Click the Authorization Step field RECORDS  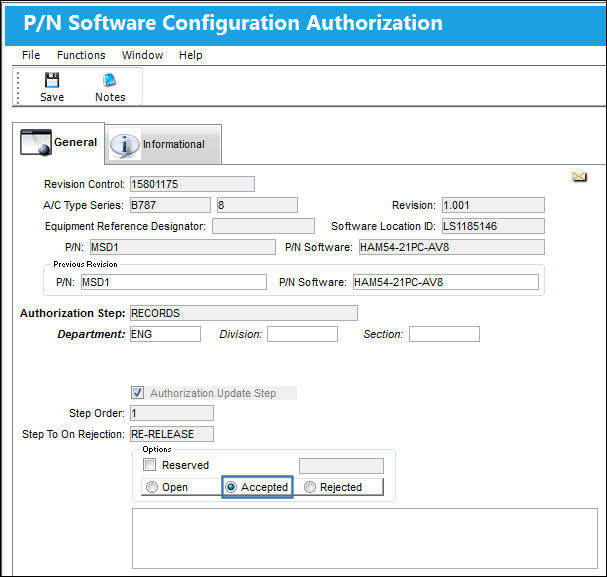point(244,313)
